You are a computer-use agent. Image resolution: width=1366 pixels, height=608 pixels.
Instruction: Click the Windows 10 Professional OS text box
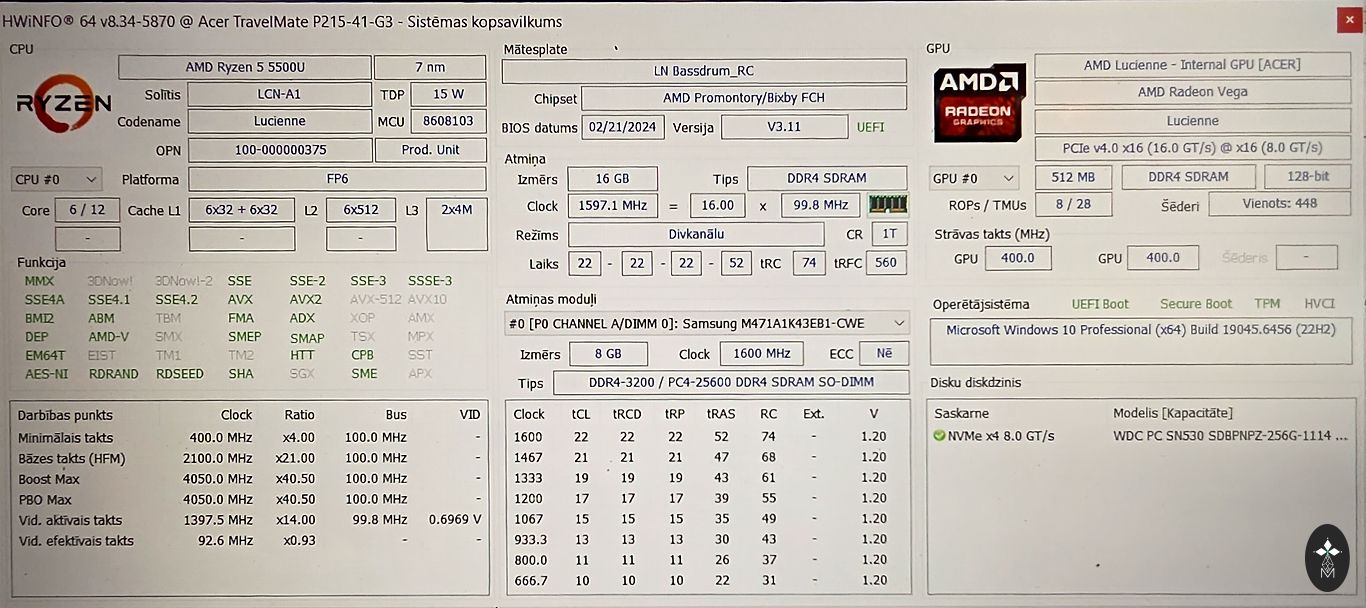tap(1140, 341)
